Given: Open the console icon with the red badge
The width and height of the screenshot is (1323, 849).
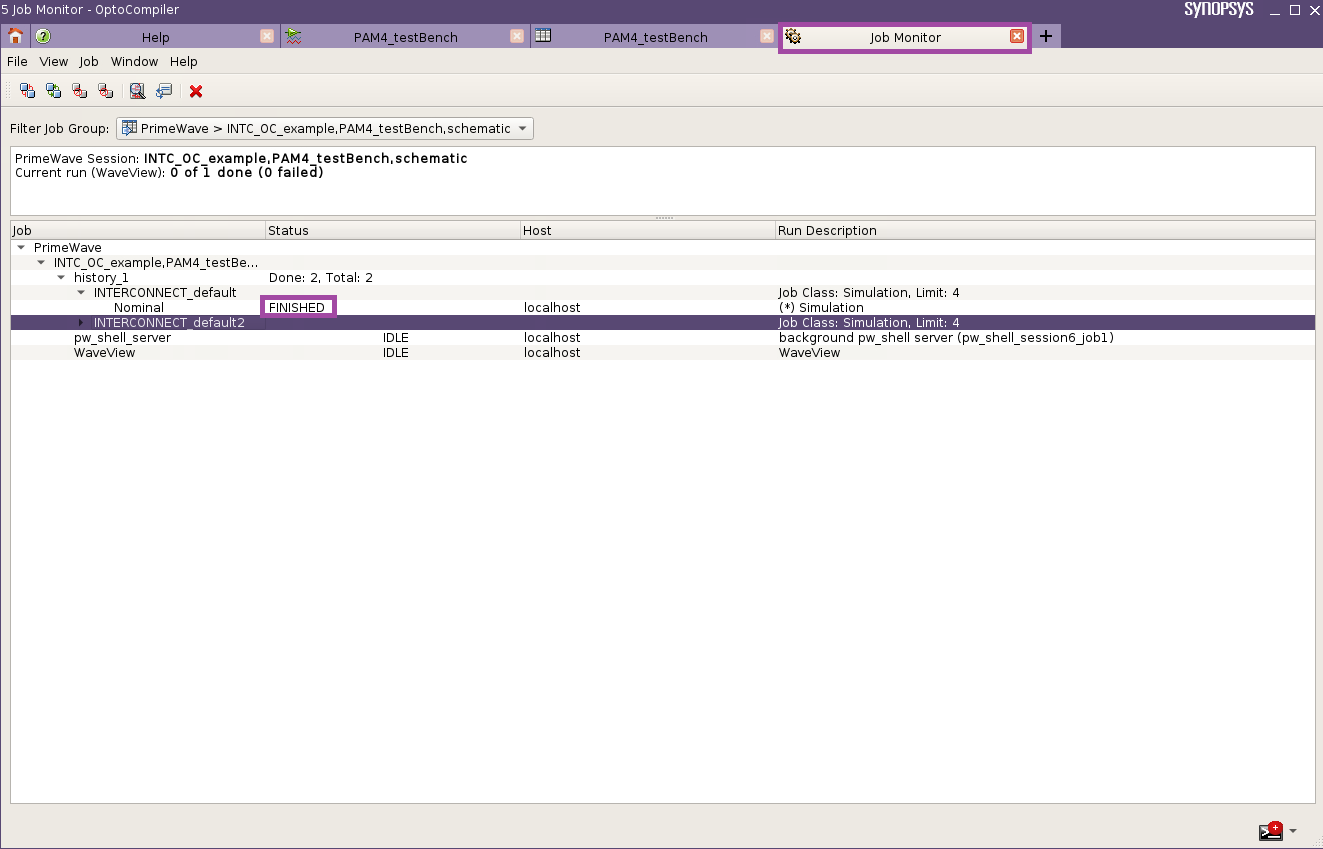Looking at the screenshot, I should pyautogui.click(x=1270, y=831).
